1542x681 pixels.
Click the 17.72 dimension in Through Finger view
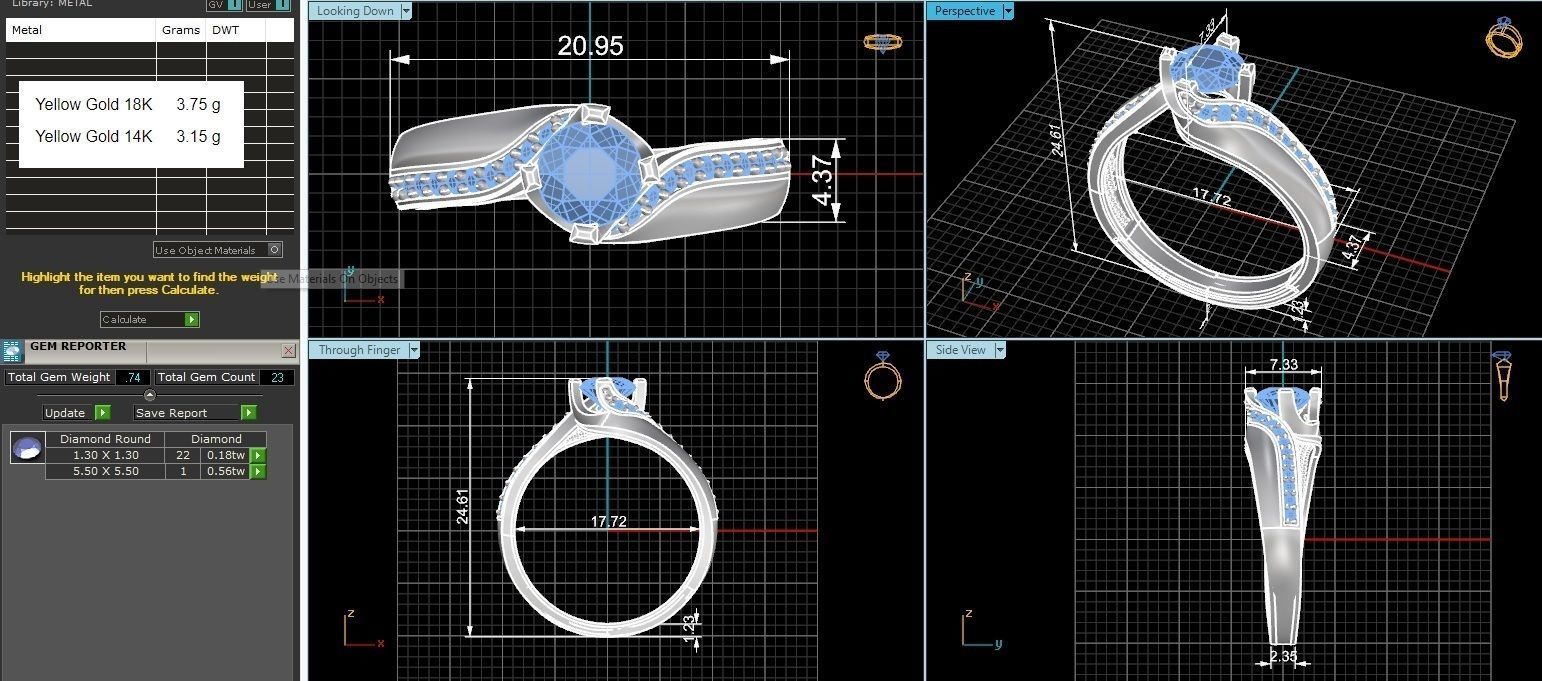(x=608, y=521)
